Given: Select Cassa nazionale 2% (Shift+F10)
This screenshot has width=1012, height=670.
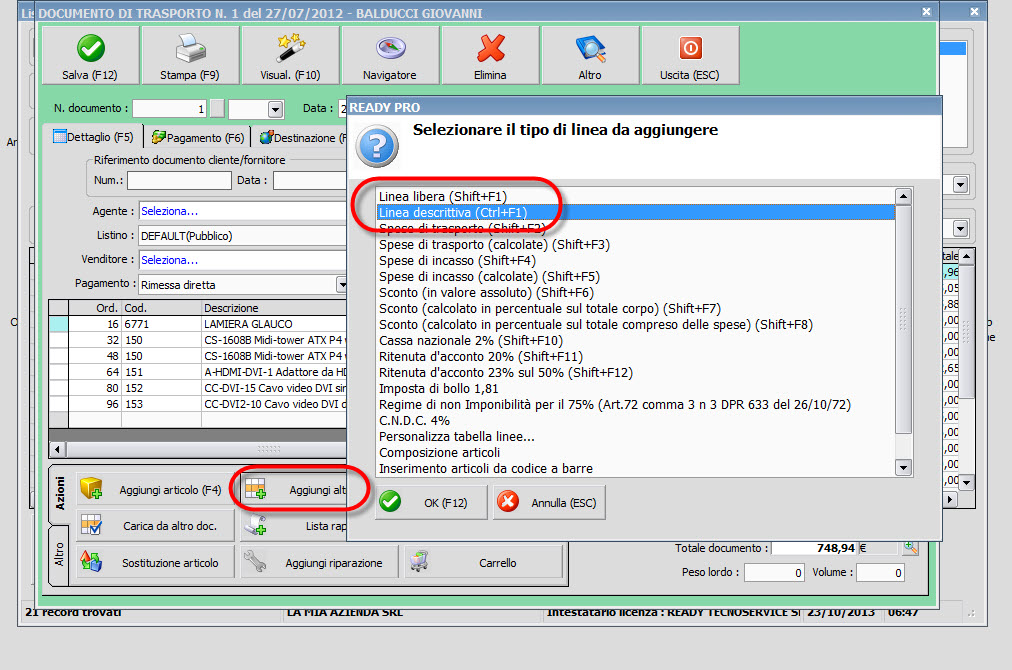Looking at the screenshot, I should pyautogui.click(x=636, y=340).
